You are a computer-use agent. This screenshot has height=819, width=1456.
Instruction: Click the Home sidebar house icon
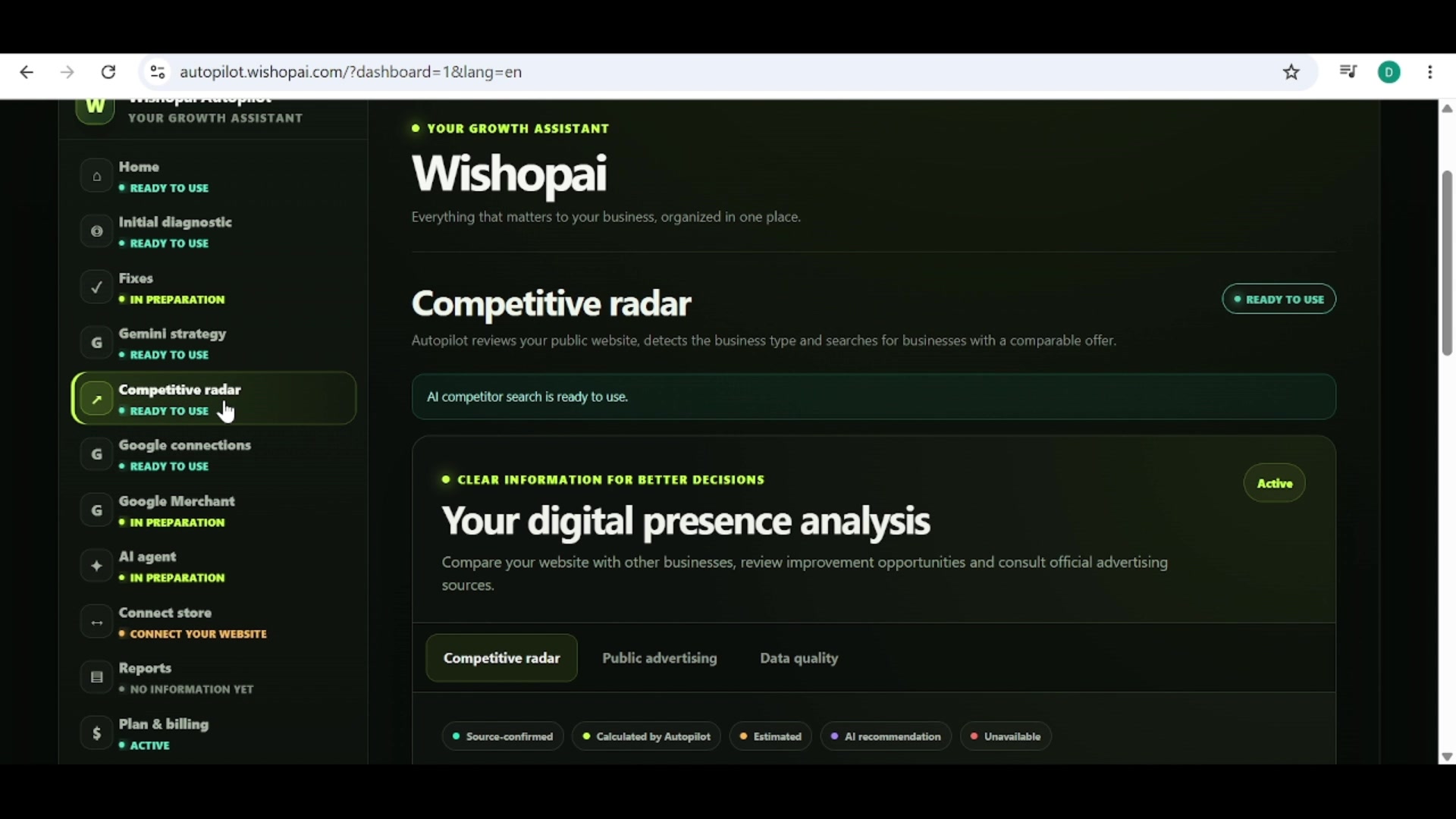(96, 176)
